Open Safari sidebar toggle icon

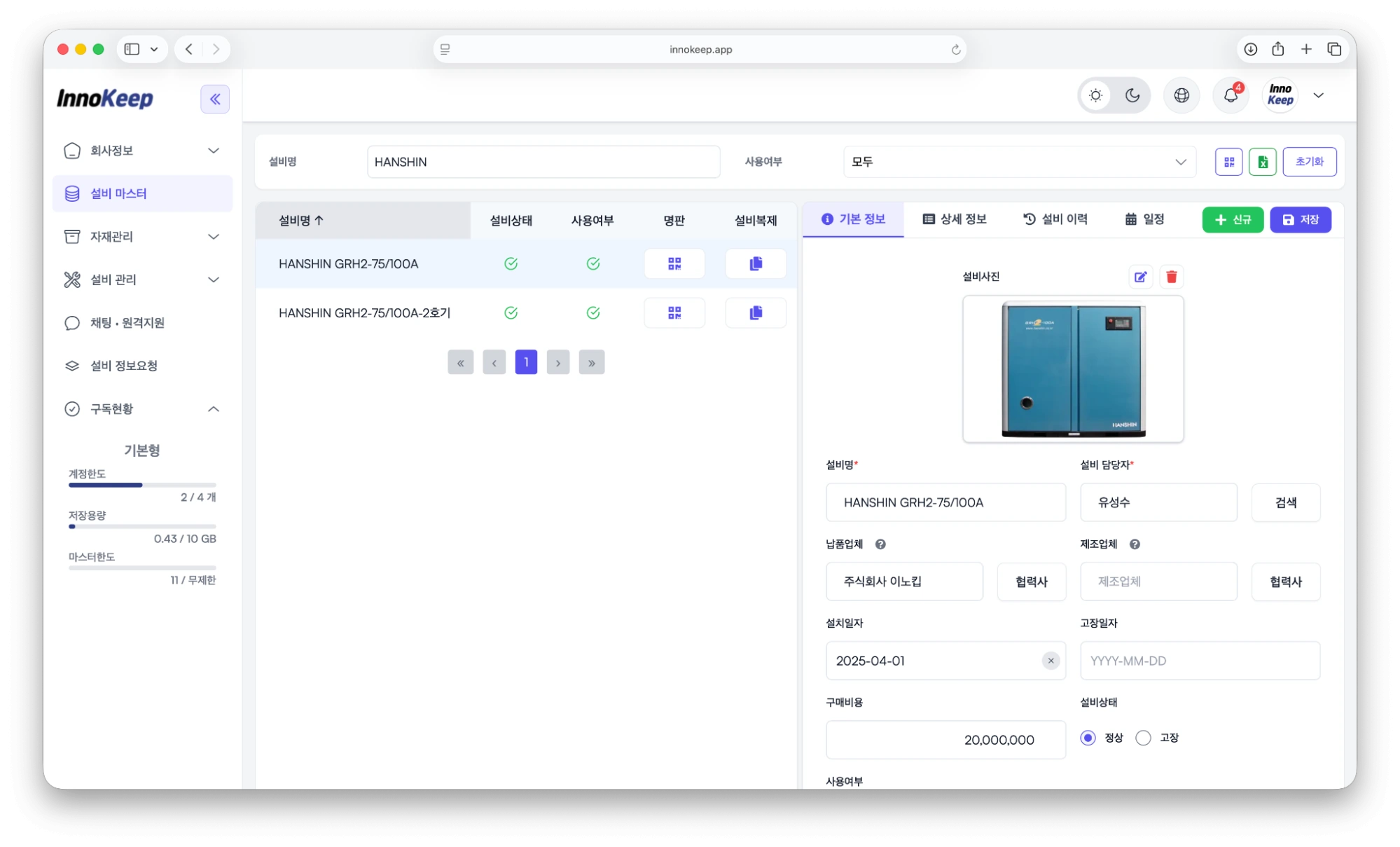click(x=132, y=49)
